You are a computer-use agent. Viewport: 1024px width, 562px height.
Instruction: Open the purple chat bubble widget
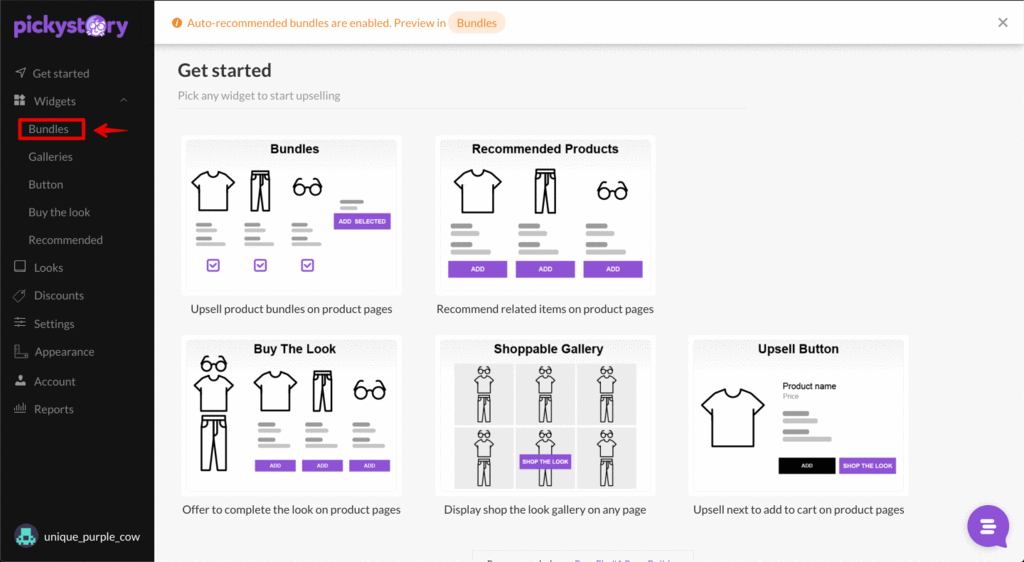(x=988, y=526)
